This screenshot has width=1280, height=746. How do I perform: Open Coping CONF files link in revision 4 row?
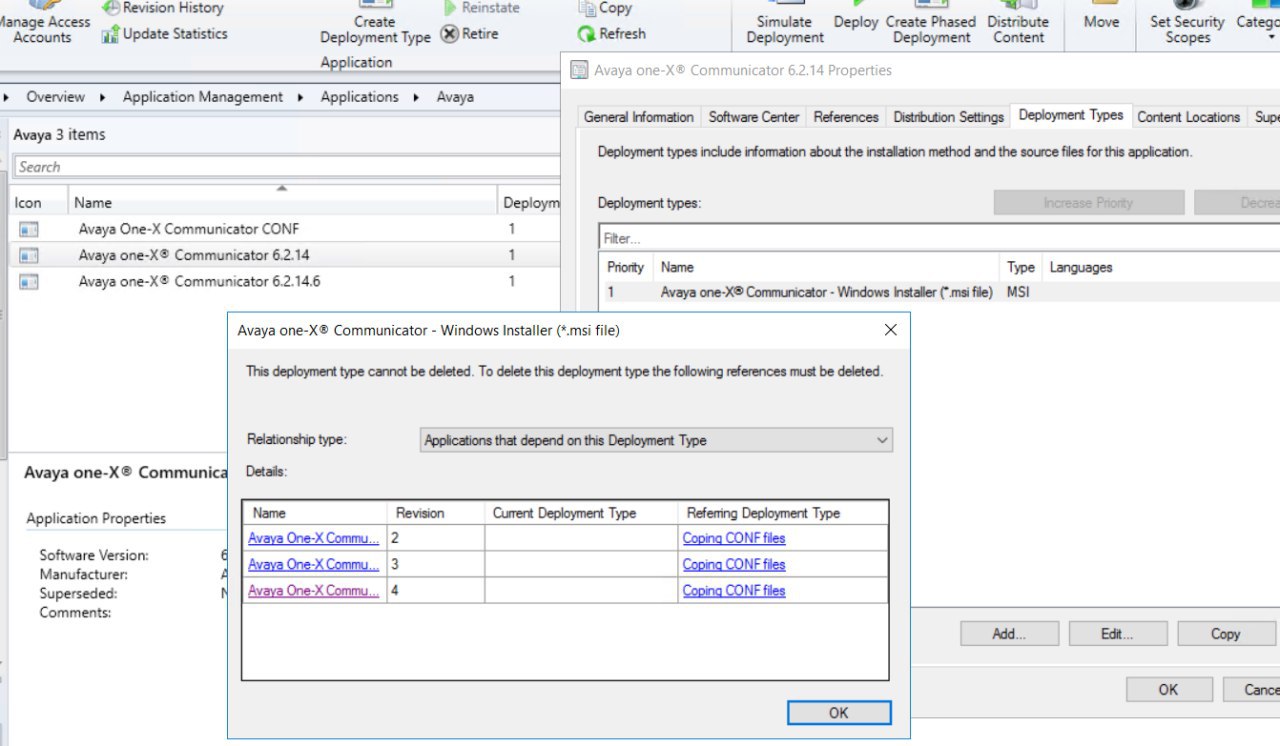(734, 590)
